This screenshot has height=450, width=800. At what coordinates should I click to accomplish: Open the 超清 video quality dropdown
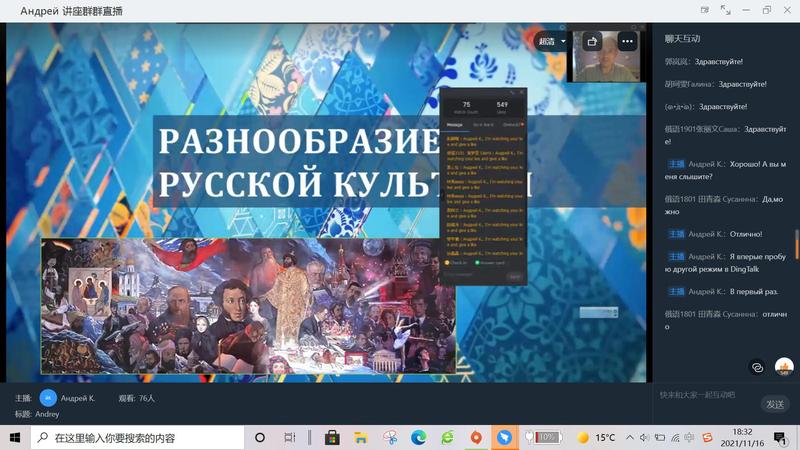pyautogui.click(x=552, y=41)
